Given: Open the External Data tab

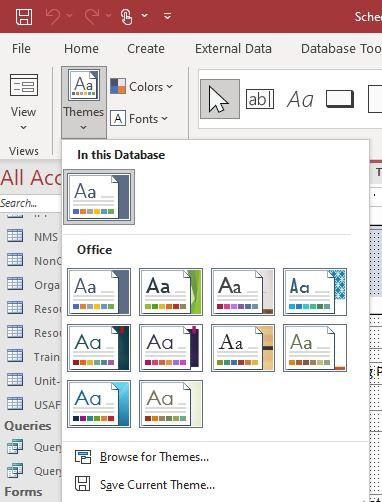Looking at the screenshot, I should coord(233,49).
